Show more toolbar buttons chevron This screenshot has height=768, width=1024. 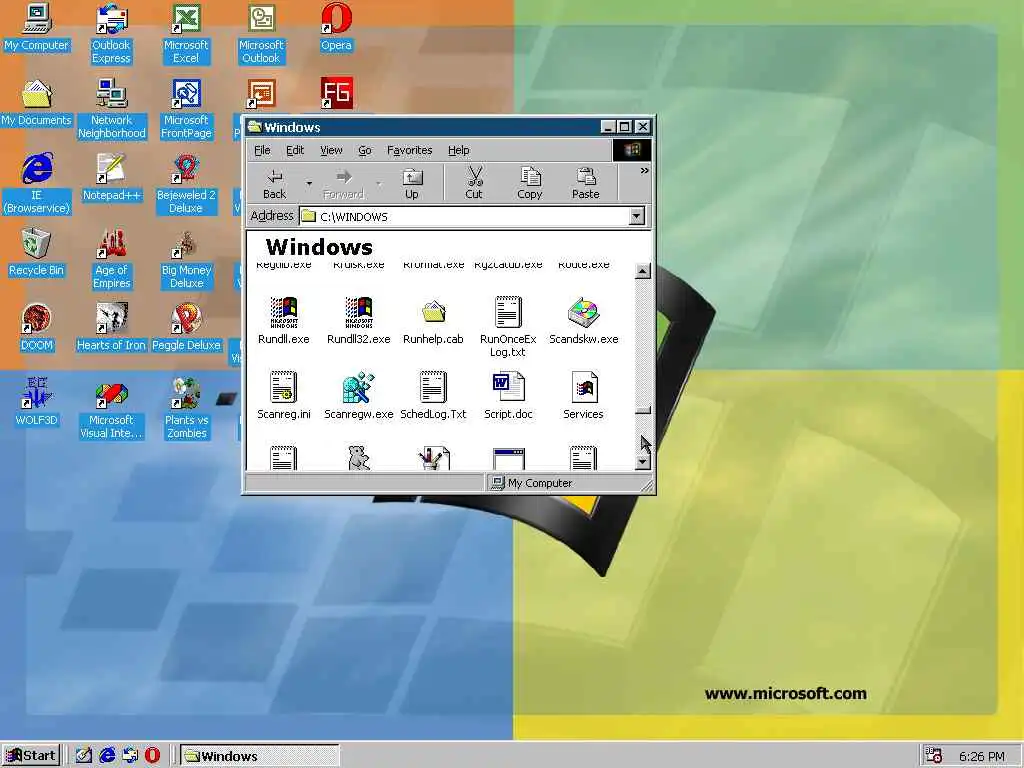645,170
